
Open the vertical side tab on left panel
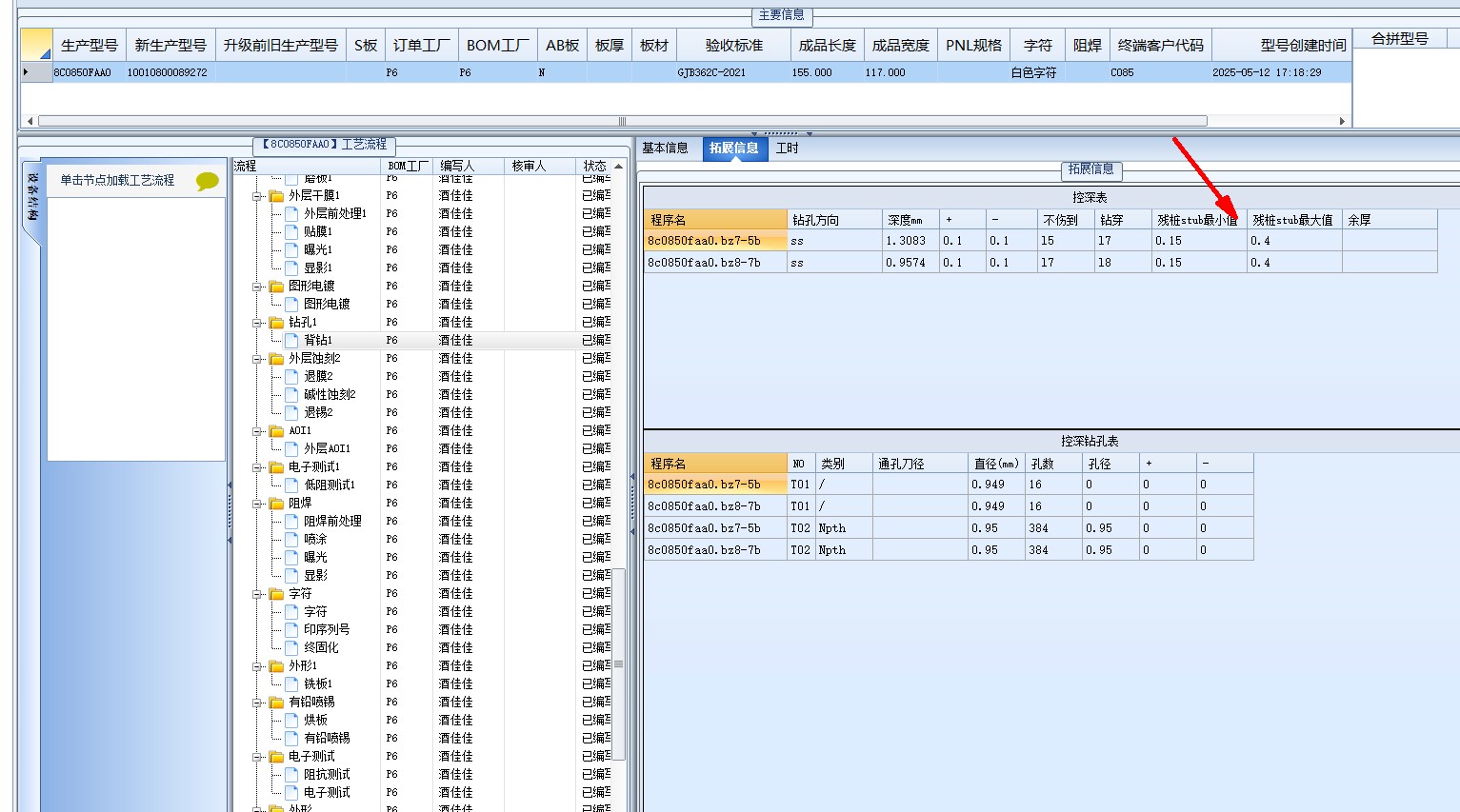31,198
